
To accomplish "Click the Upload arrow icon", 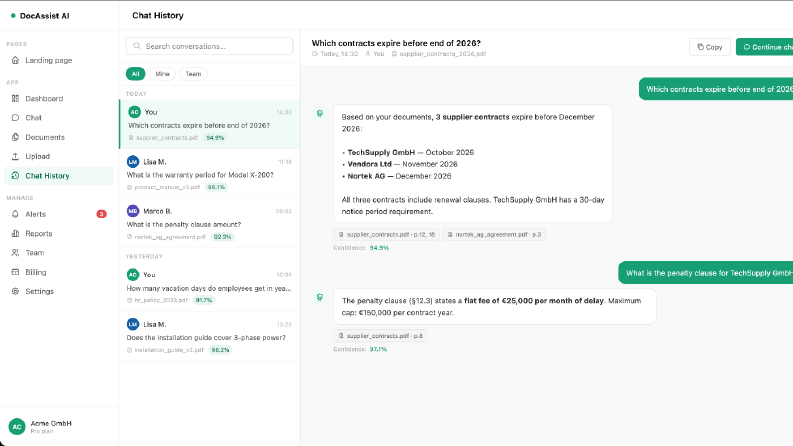I will [x=15, y=156].
